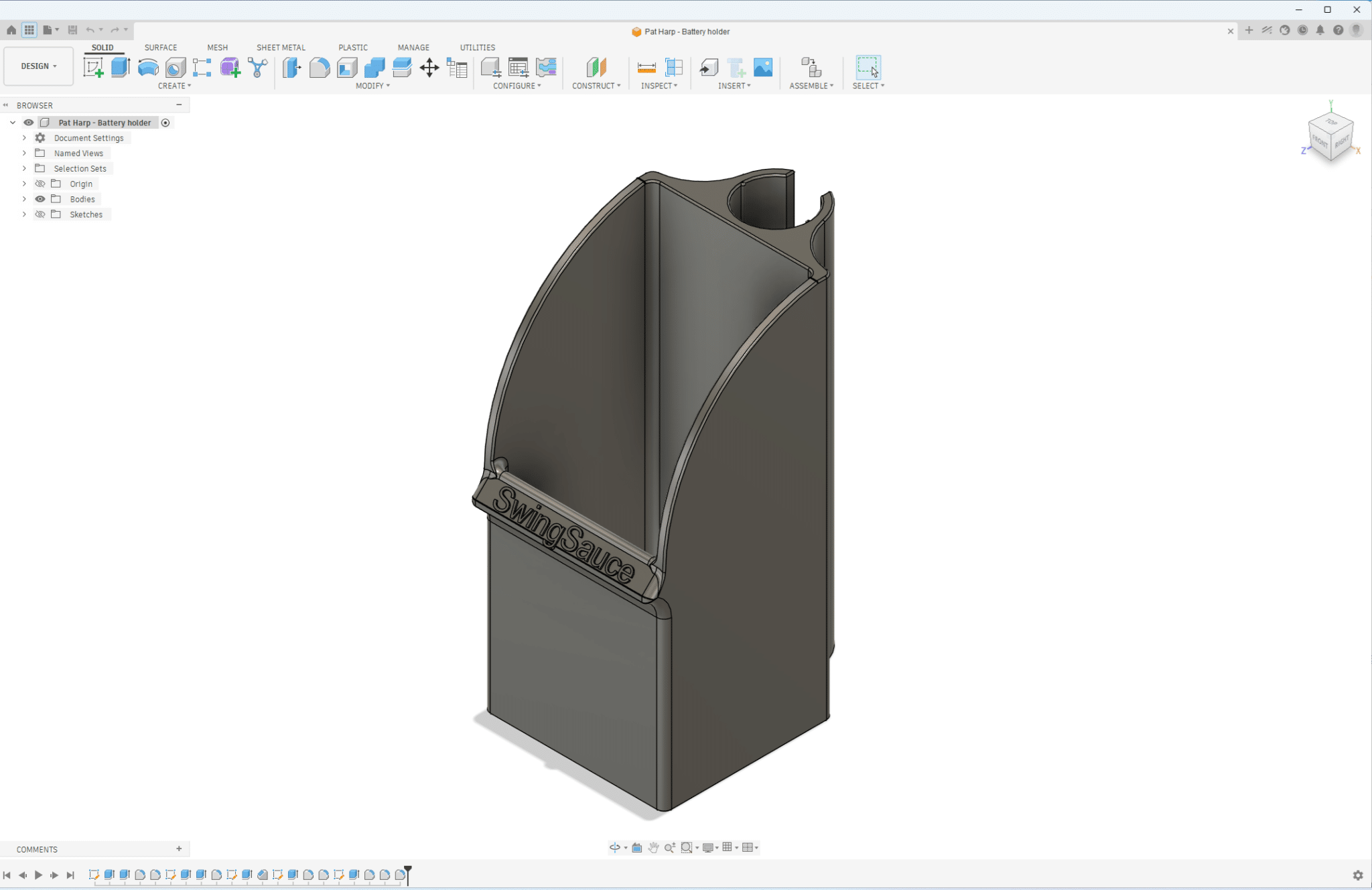Select the Extrude tool
The height and width of the screenshot is (890, 1372).
tap(121, 67)
